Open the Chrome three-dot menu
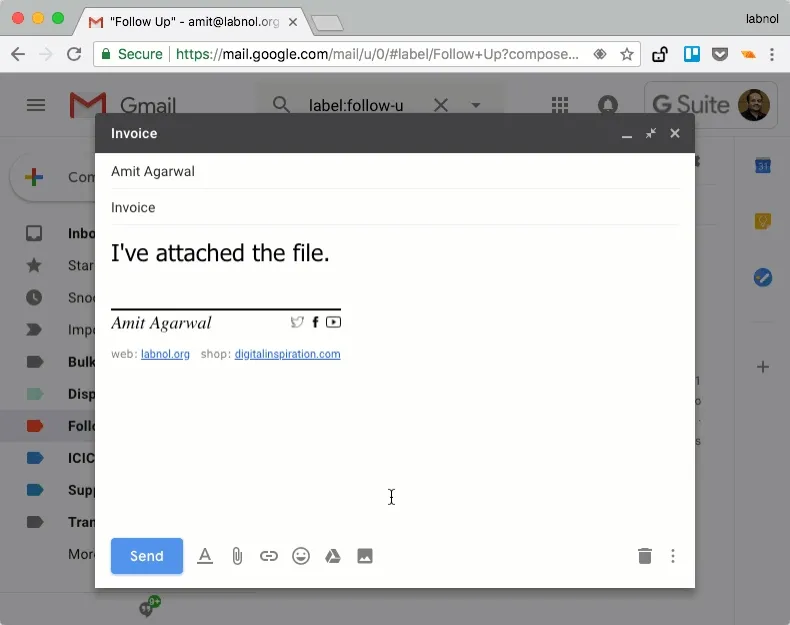The width and height of the screenshot is (790, 625). tap(771, 54)
